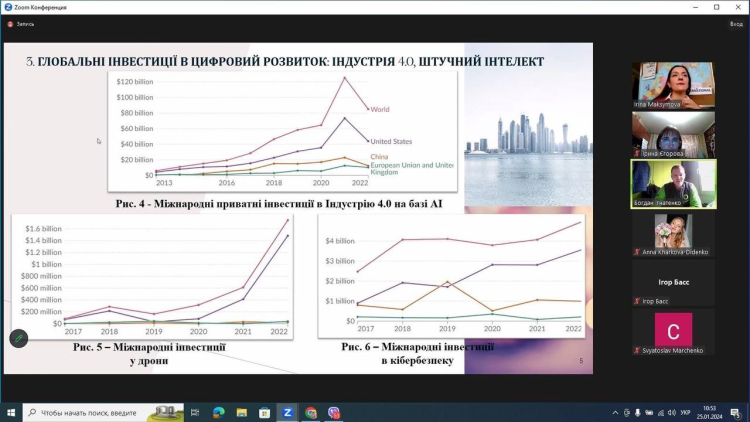The image size is (750, 422).
Task: Open Google Chrome from the taskbar
Action: pyautogui.click(x=311, y=411)
